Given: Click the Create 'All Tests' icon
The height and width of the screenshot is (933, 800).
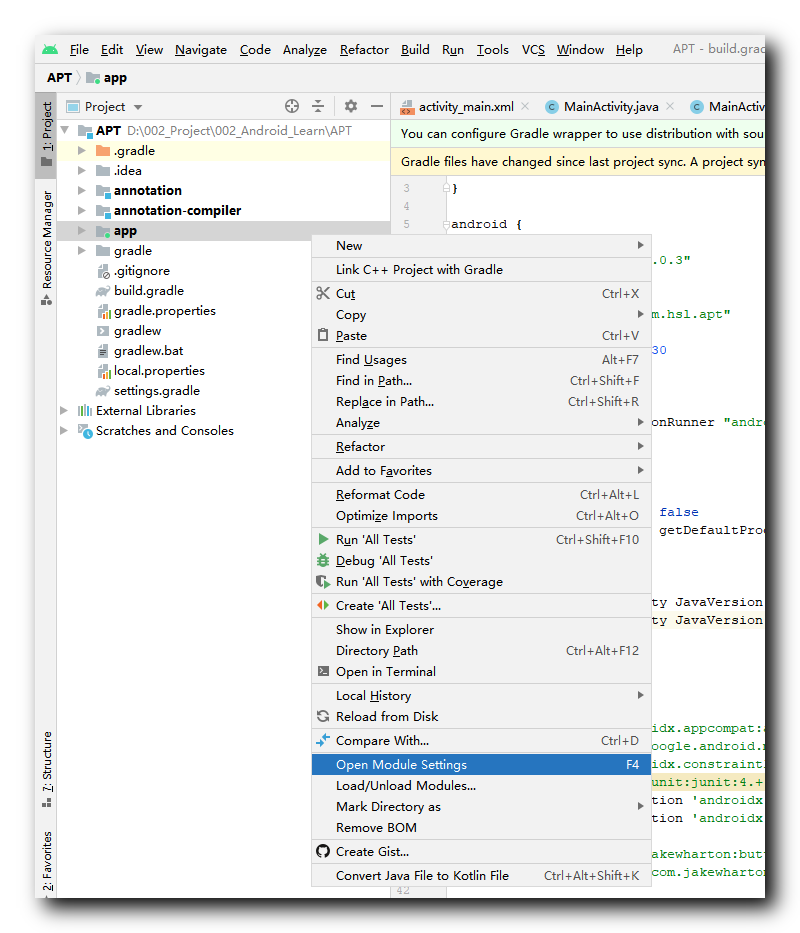Looking at the screenshot, I should 323,605.
